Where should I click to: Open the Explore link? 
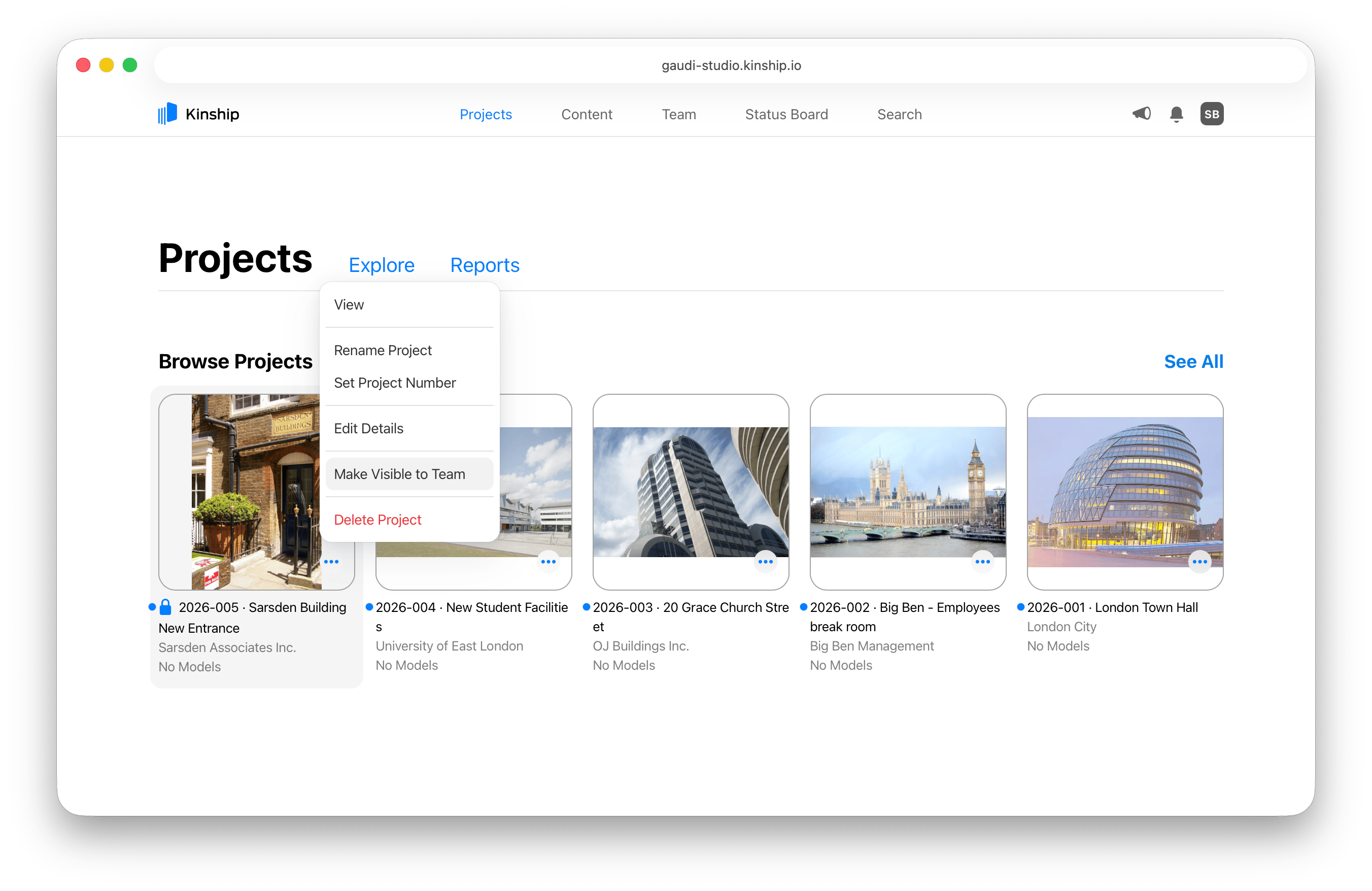click(382, 264)
